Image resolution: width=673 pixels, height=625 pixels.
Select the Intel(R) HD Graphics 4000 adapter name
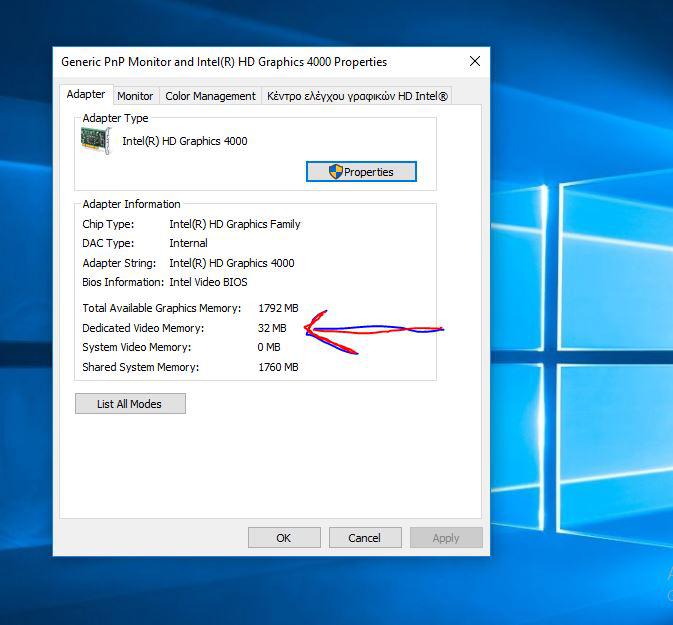point(185,141)
